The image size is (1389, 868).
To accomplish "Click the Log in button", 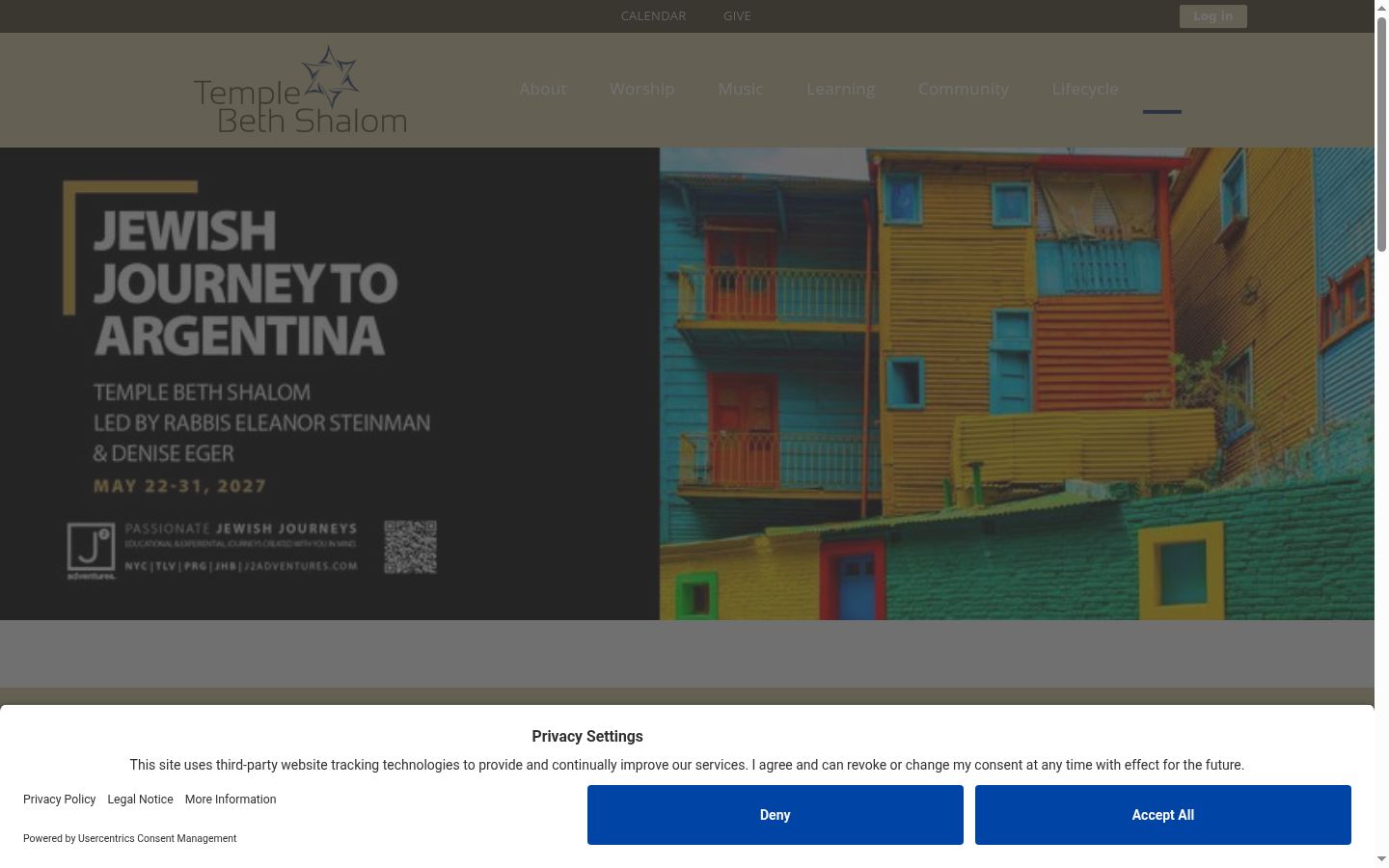I will (x=1212, y=16).
